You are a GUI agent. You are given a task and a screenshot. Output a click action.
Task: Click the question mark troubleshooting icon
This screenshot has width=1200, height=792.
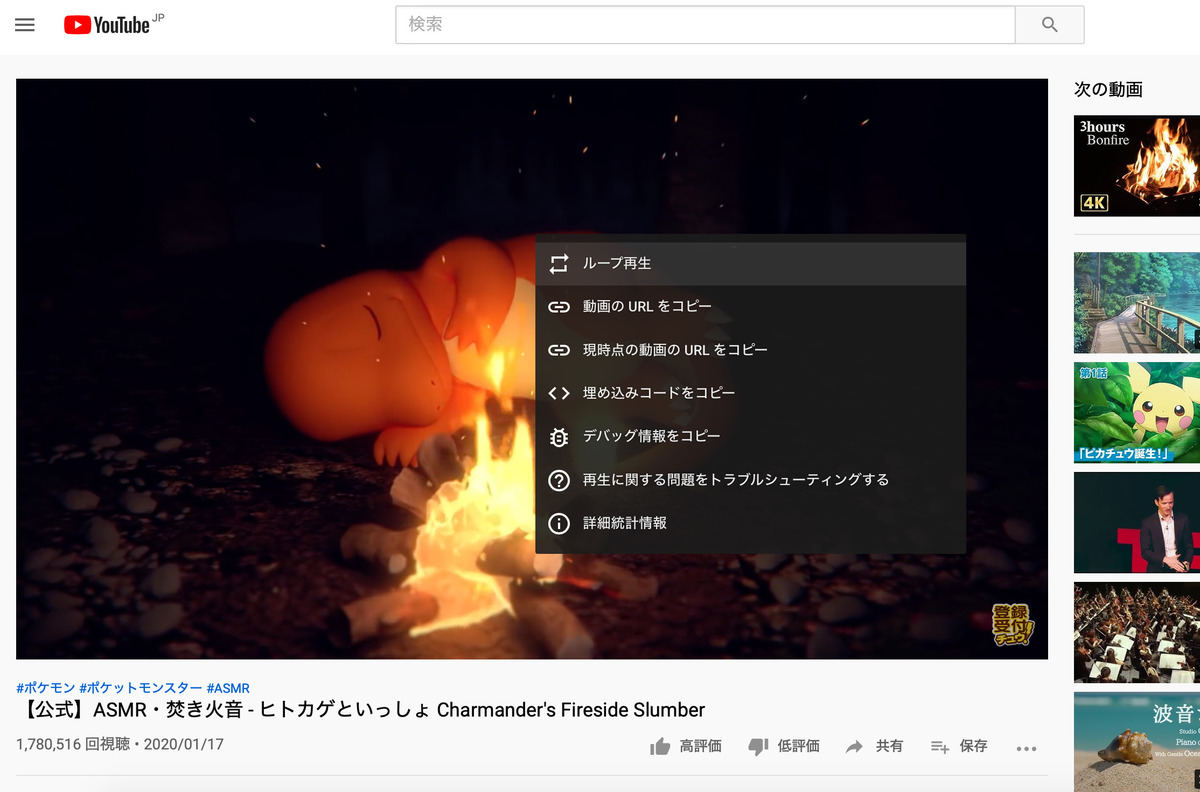(559, 480)
